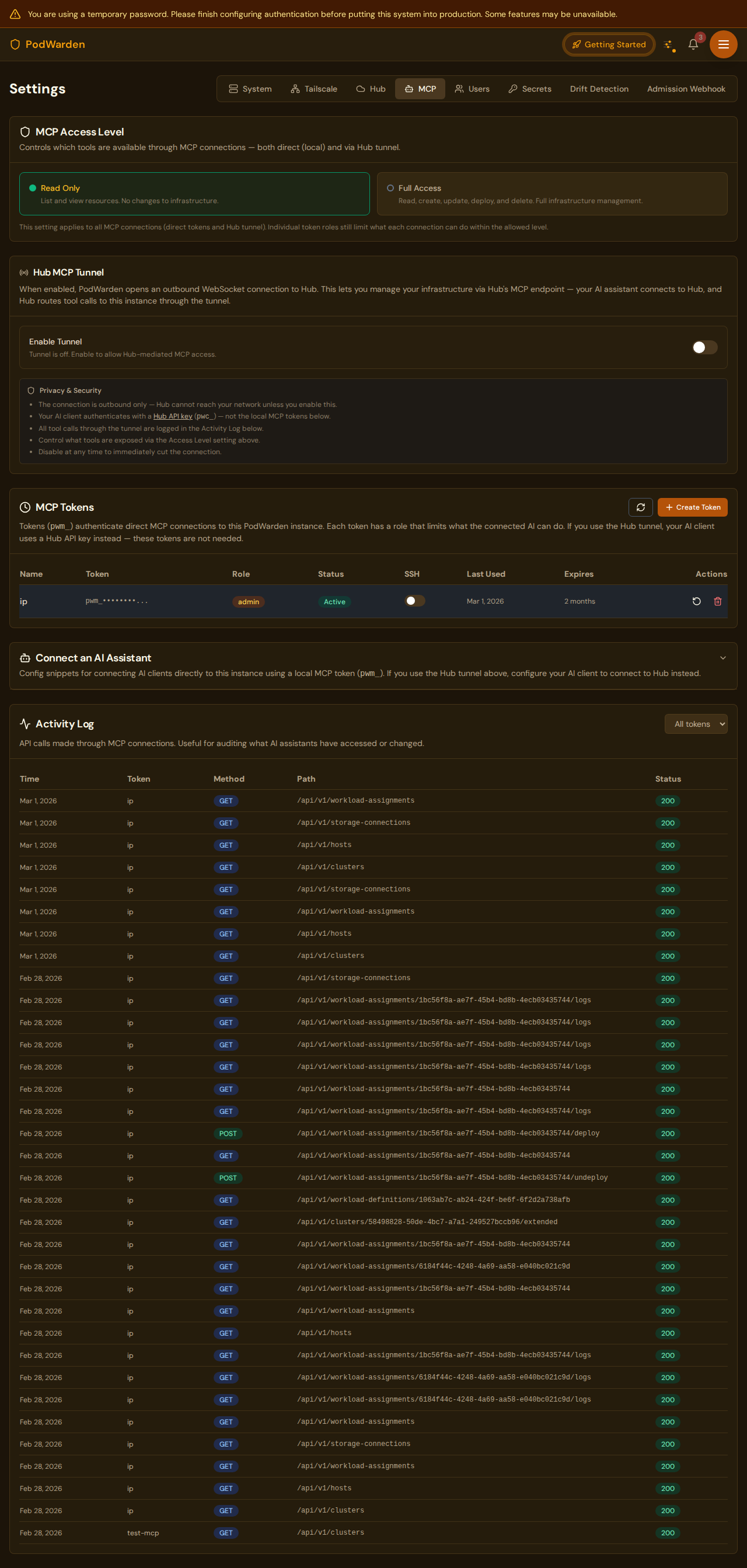Select the Full Access level

click(x=552, y=194)
